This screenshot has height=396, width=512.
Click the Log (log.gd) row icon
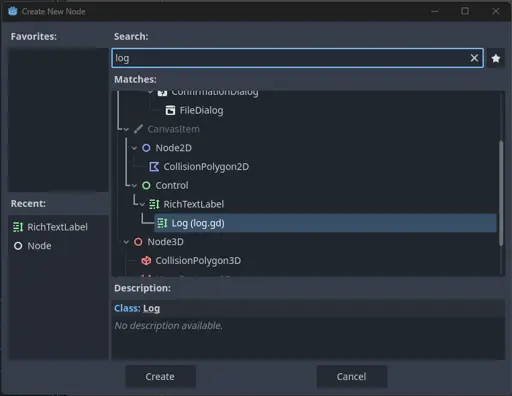pyautogui.click(x=162, y=223)
